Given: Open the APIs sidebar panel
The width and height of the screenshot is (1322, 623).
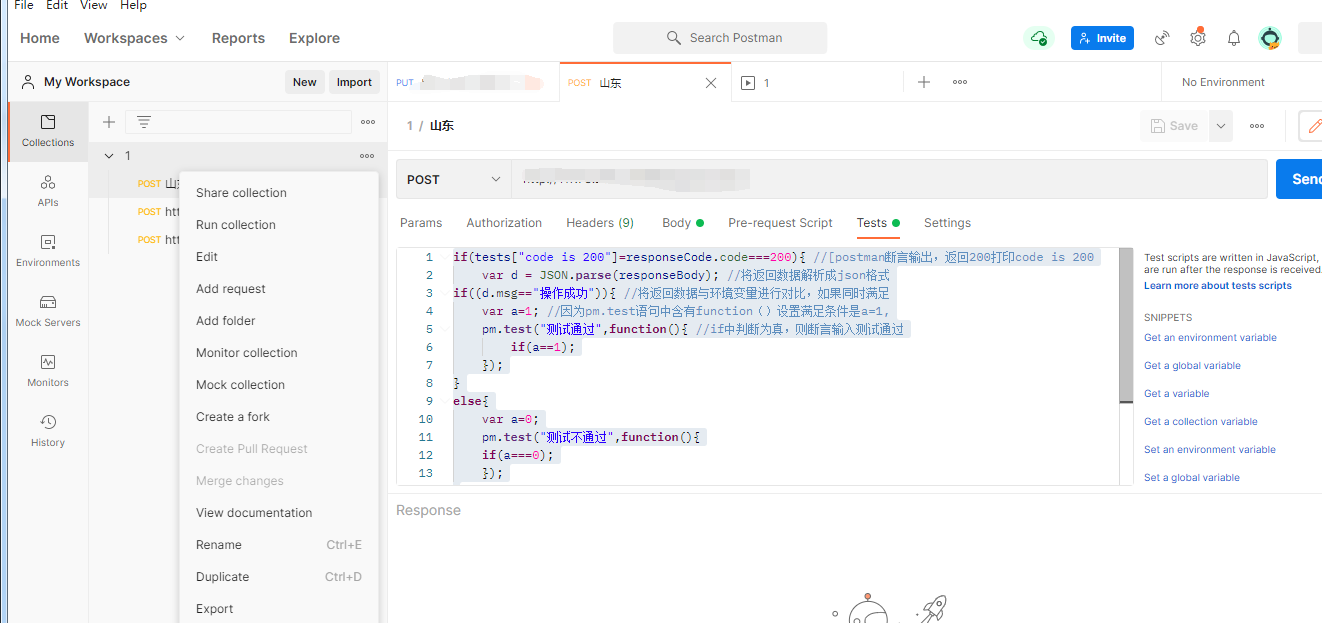Looking at the screenshot, I should click(x=48, y=191).
